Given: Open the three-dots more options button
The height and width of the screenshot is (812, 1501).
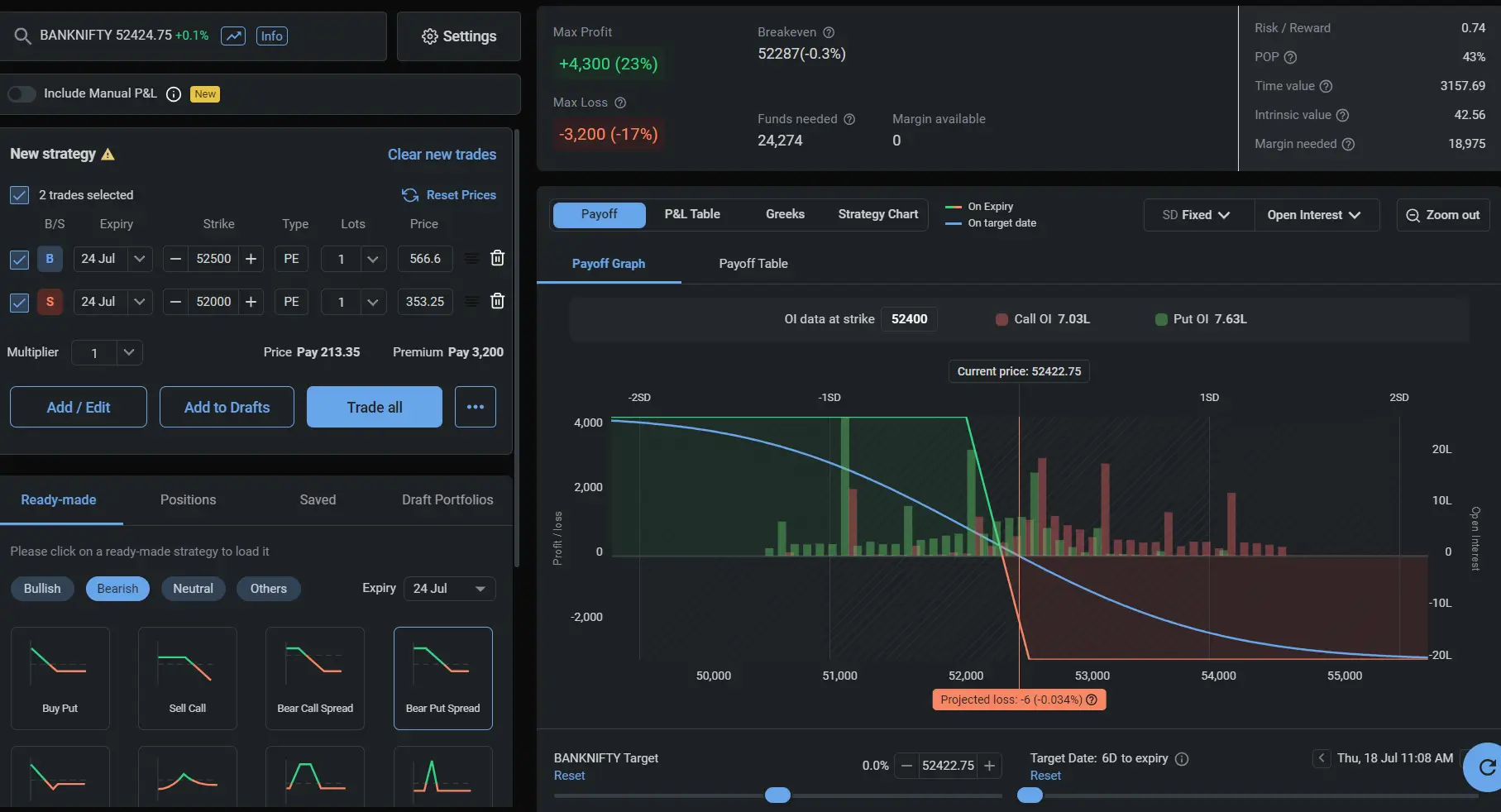Looking at the screenshot, I should (476, 407).
